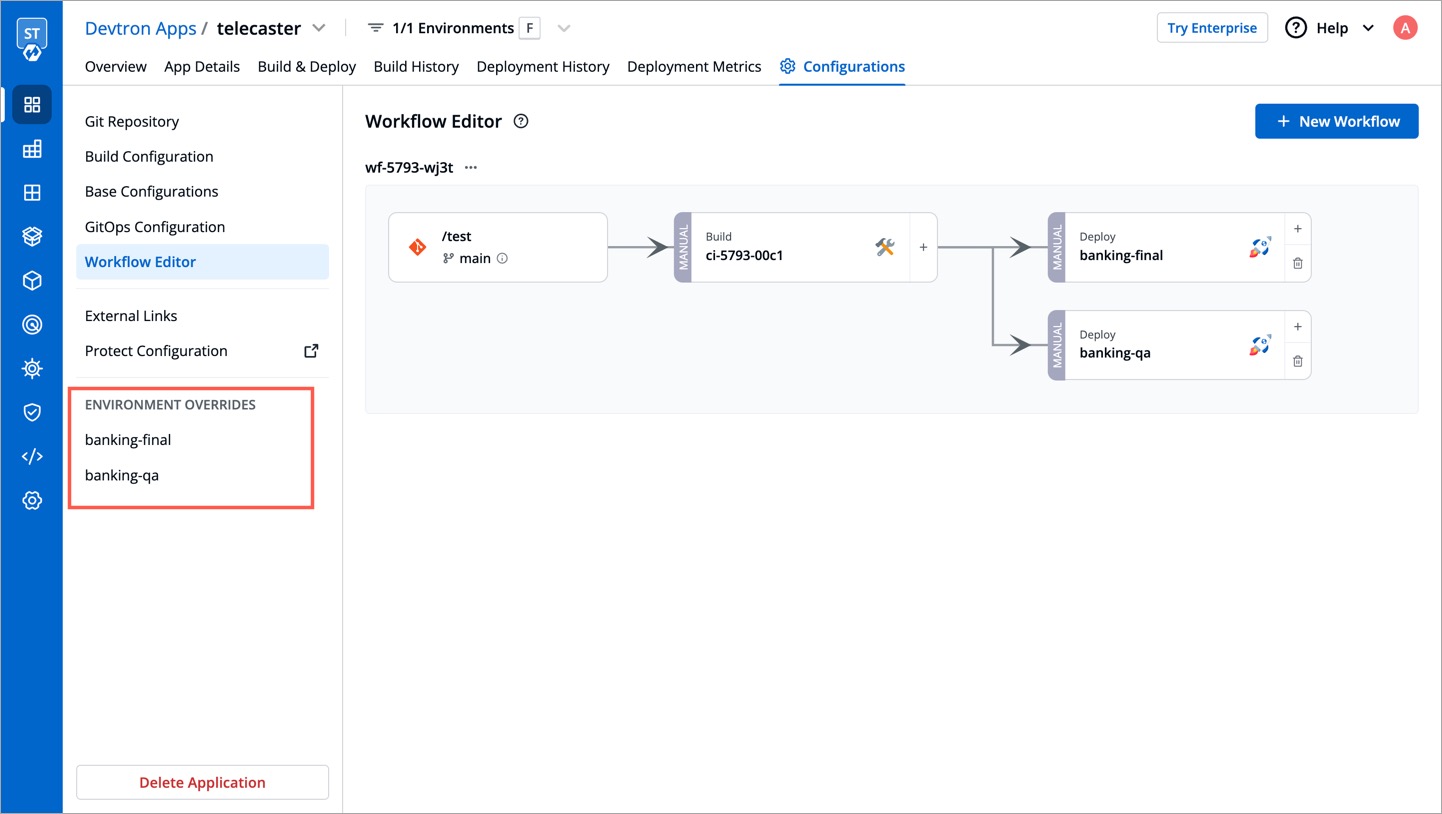This screenshot has width=1442, height=814.
Task: Open the Help dropdown chevron
Action: click(x=1366, y=28)
